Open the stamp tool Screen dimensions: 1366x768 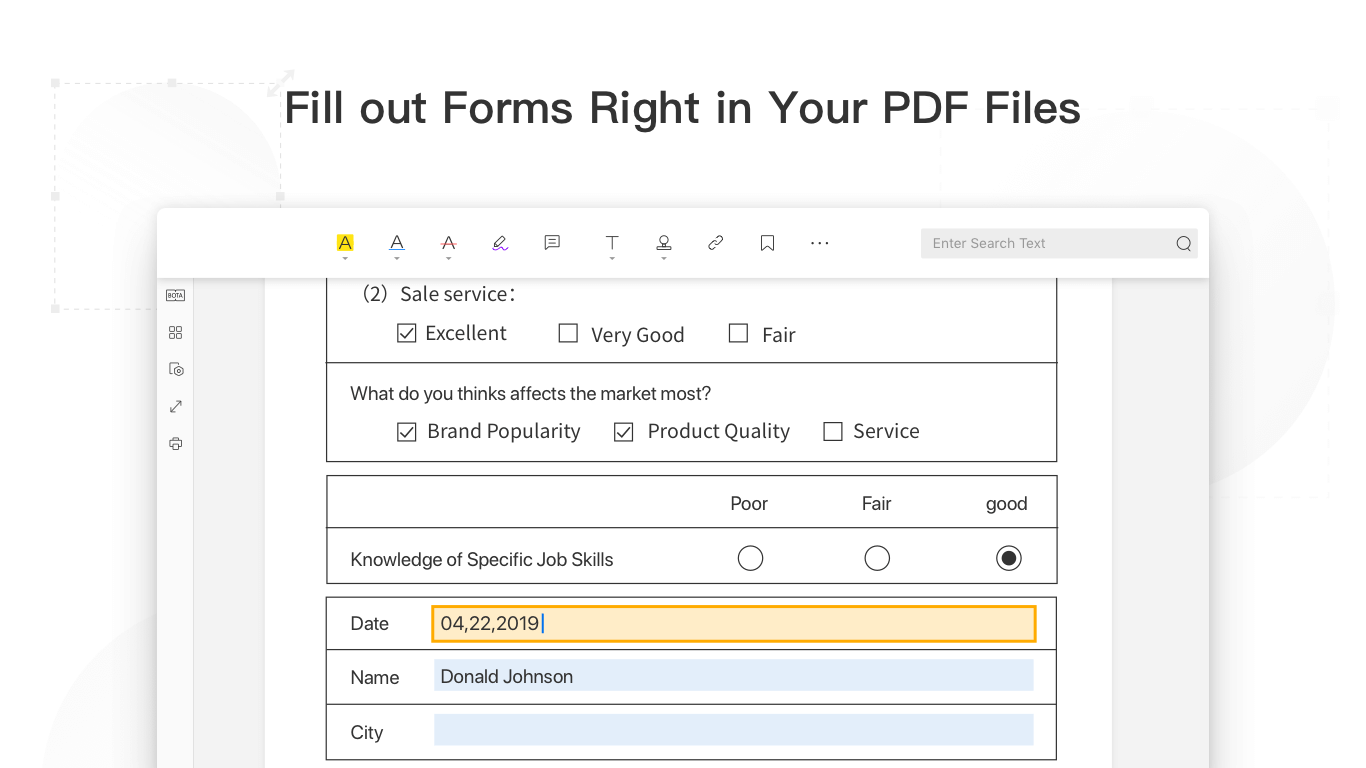point(664,243)
